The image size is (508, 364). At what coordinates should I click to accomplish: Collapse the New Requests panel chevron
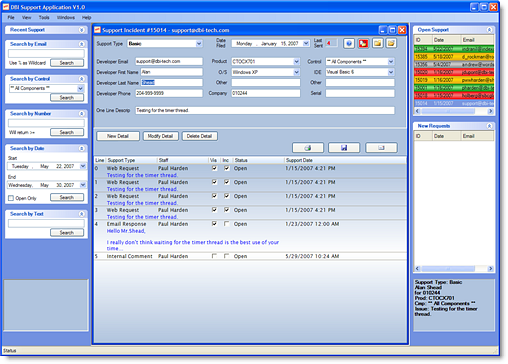pyautogui.click(x=489, y=126)
